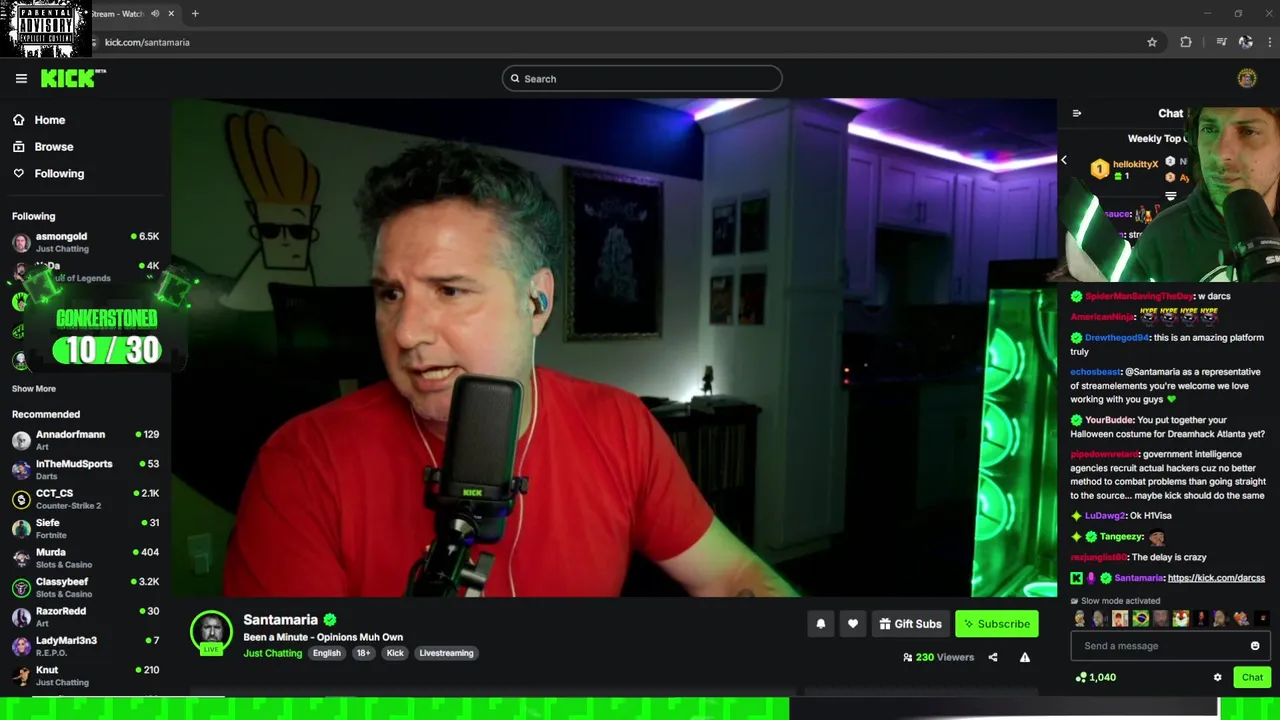Open Siefe recommended channel

coord(85,528)
